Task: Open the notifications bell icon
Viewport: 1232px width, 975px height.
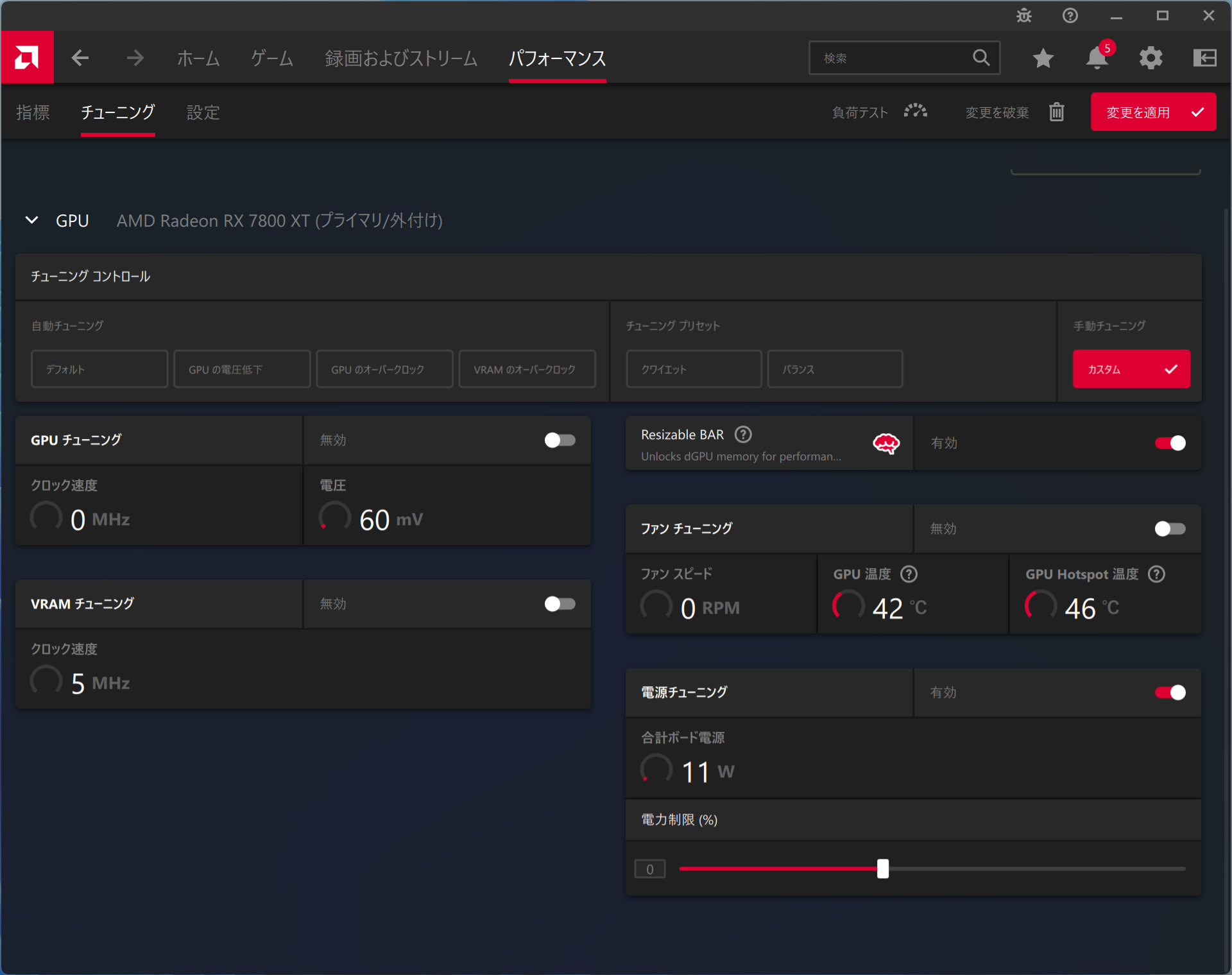Action: [1097, 58]
